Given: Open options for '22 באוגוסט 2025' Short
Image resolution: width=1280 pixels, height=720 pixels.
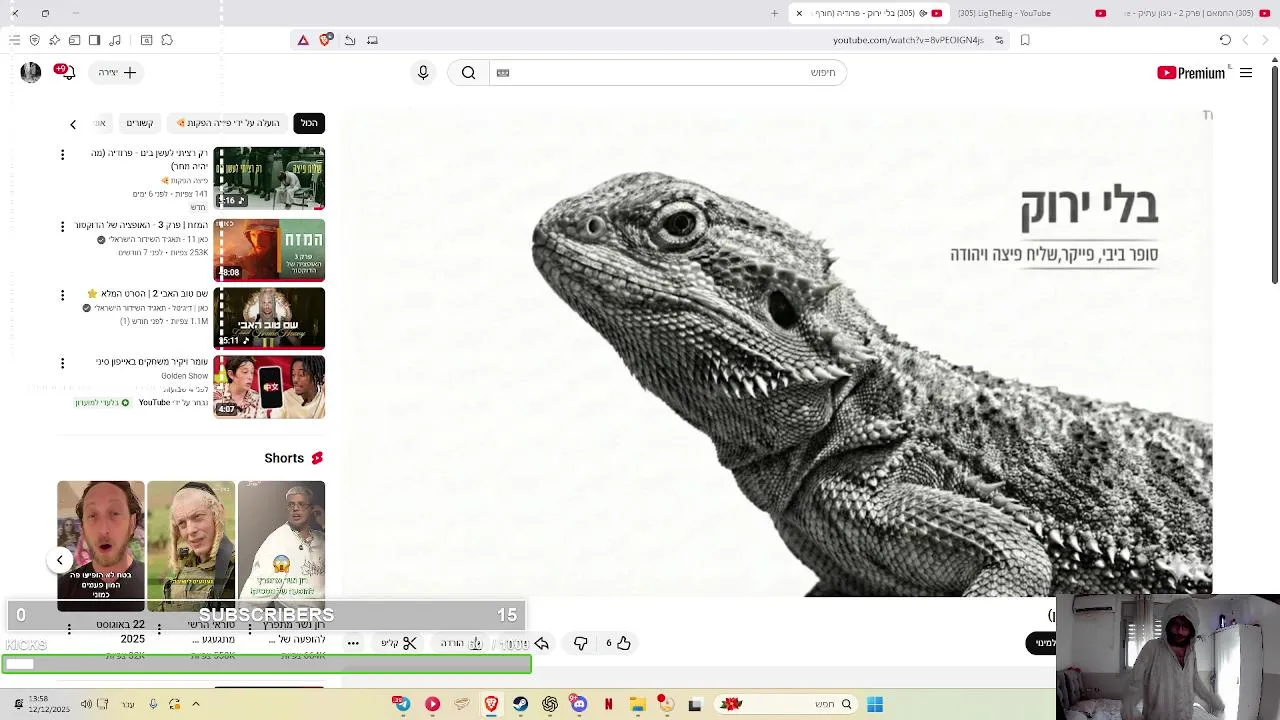Looking at the screenshot, I should (69, 629).
